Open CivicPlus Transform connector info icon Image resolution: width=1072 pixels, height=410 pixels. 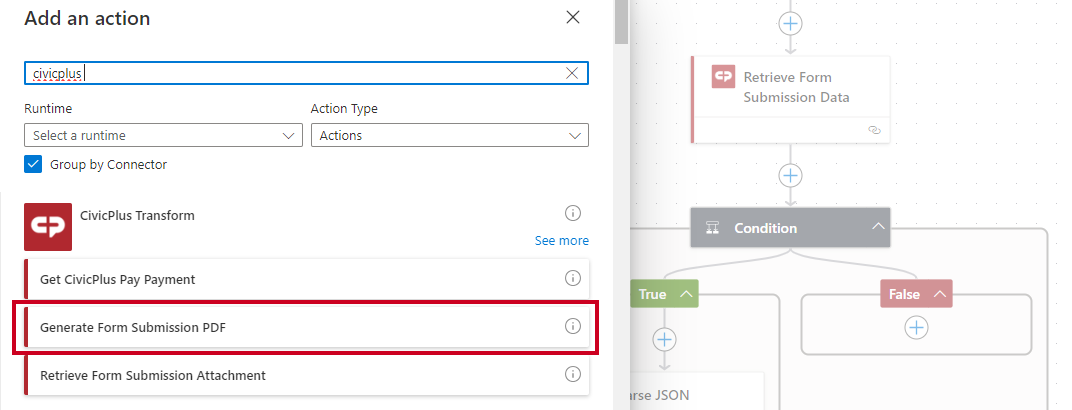pos(573,213)
